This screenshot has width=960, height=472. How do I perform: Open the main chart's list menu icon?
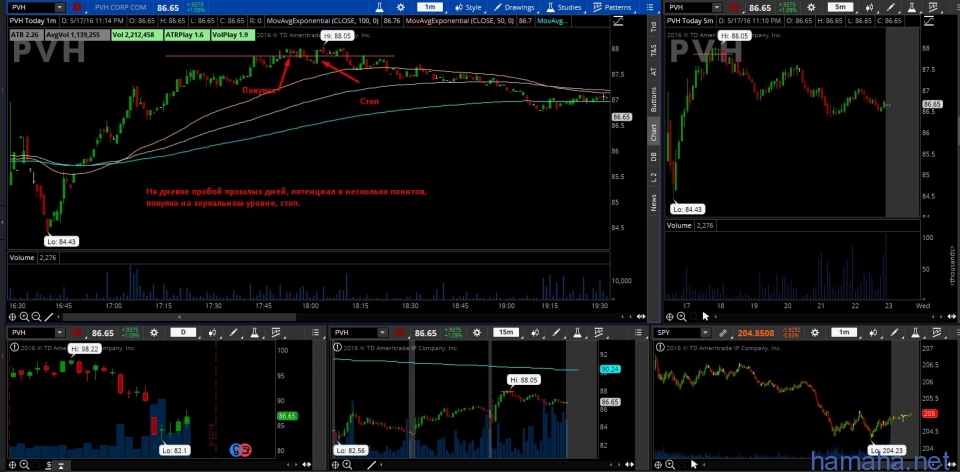(x=650, y=7)
